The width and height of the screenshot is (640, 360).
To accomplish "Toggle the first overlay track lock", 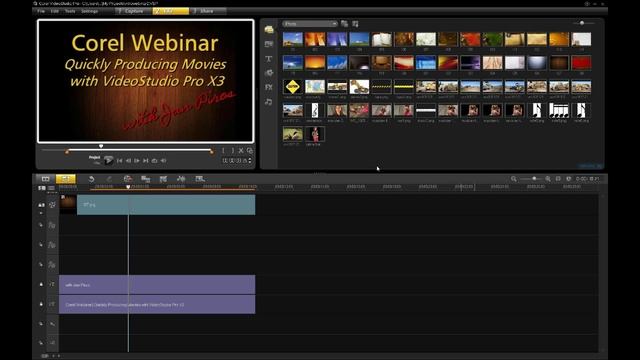I will point(41,225).
